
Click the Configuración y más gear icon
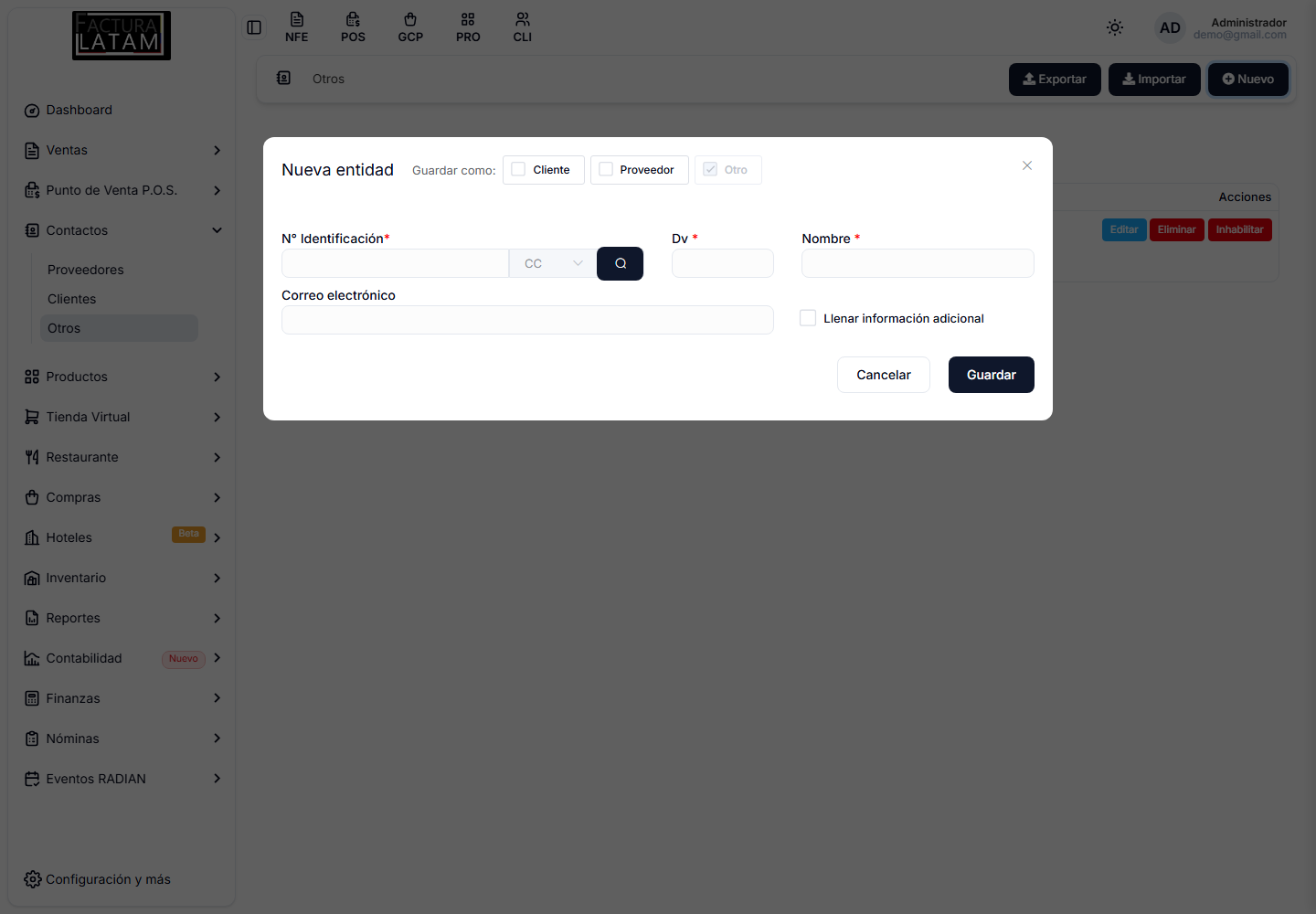(33, 879)
